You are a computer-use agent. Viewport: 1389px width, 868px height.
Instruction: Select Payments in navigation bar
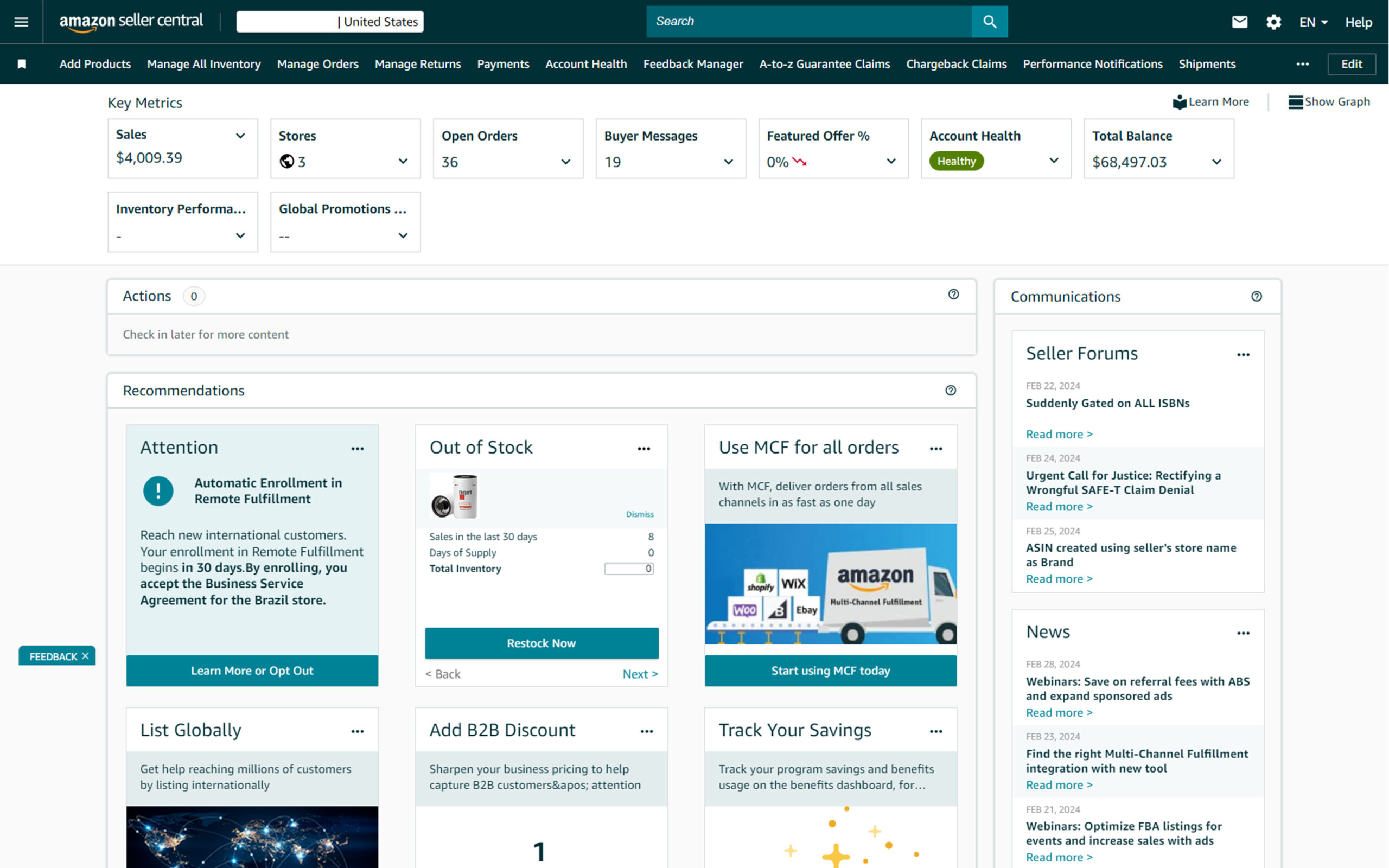(x=503, y=63)
